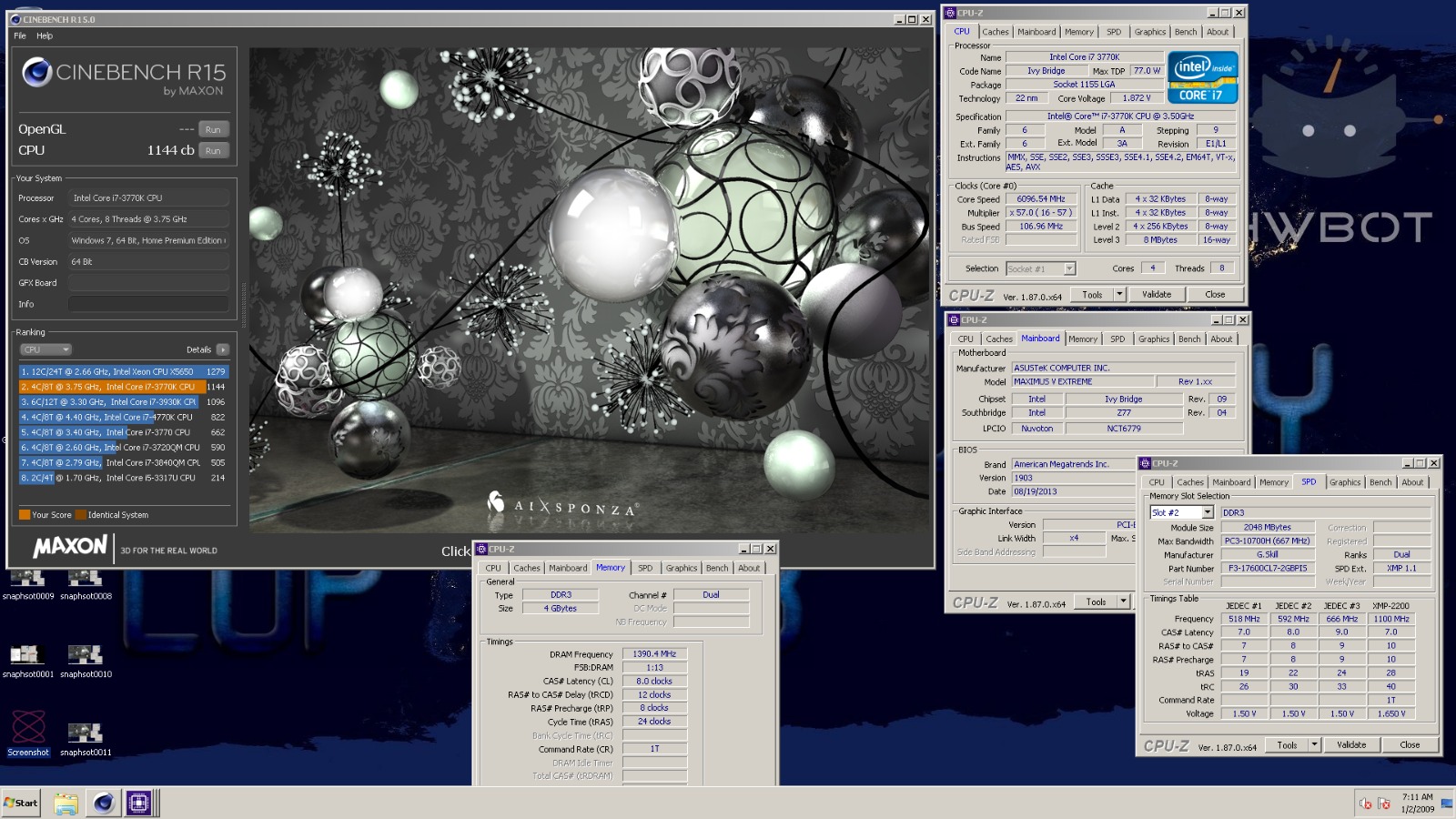The image size is (1456, 819).
Task: Select ranking row Intel Core i7-3720QM CPU
Action: (x=123, y=447)
